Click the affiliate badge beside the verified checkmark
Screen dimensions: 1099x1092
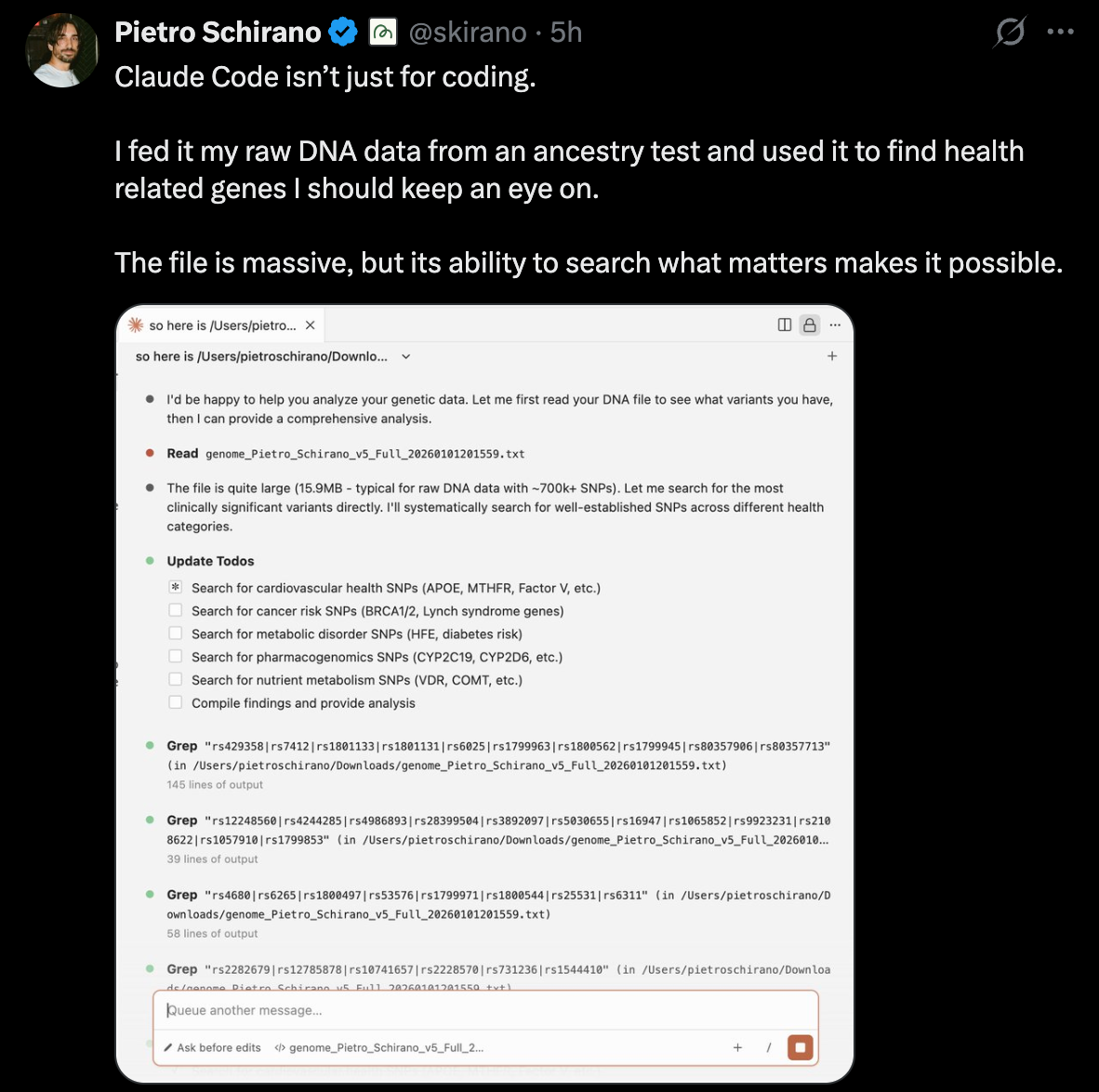[382, 33]
